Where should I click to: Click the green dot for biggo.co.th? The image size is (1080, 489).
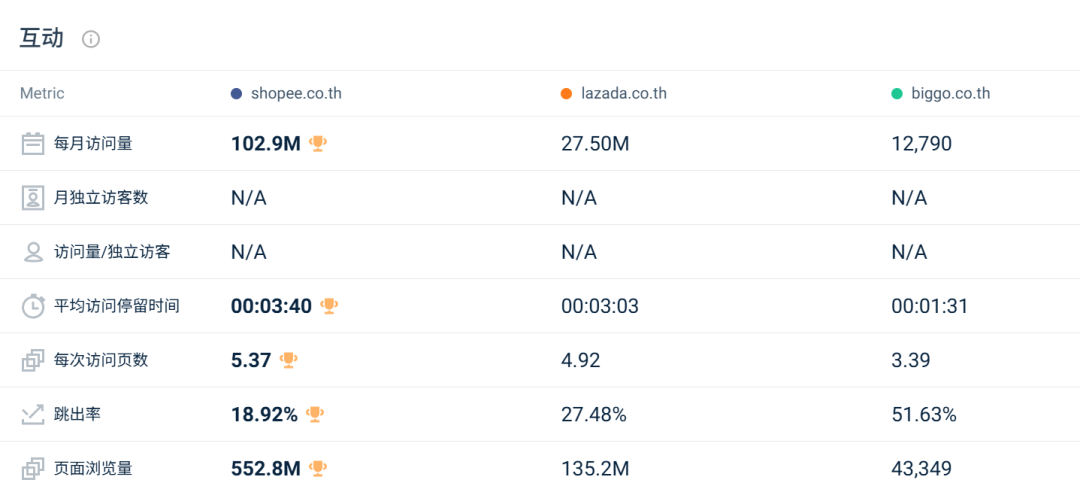click(x=897, y=94)
